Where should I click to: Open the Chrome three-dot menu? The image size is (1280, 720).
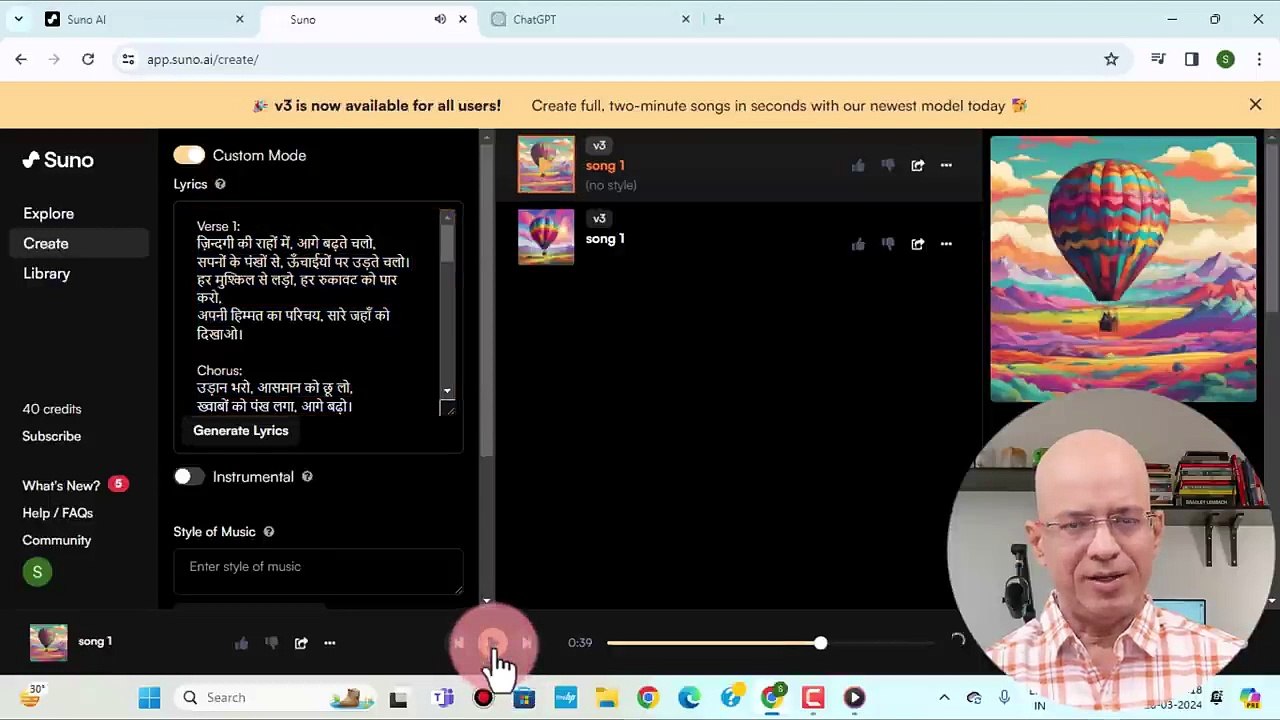click(1258, 59)
